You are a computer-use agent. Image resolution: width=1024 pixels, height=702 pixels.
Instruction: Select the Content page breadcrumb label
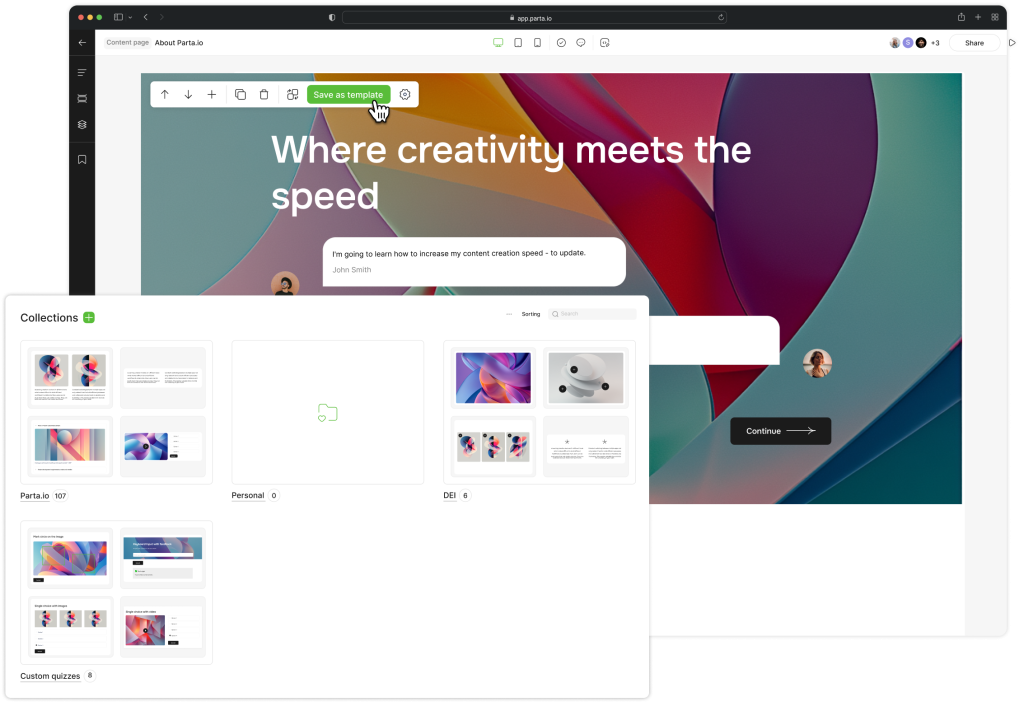tap(127, 42)
